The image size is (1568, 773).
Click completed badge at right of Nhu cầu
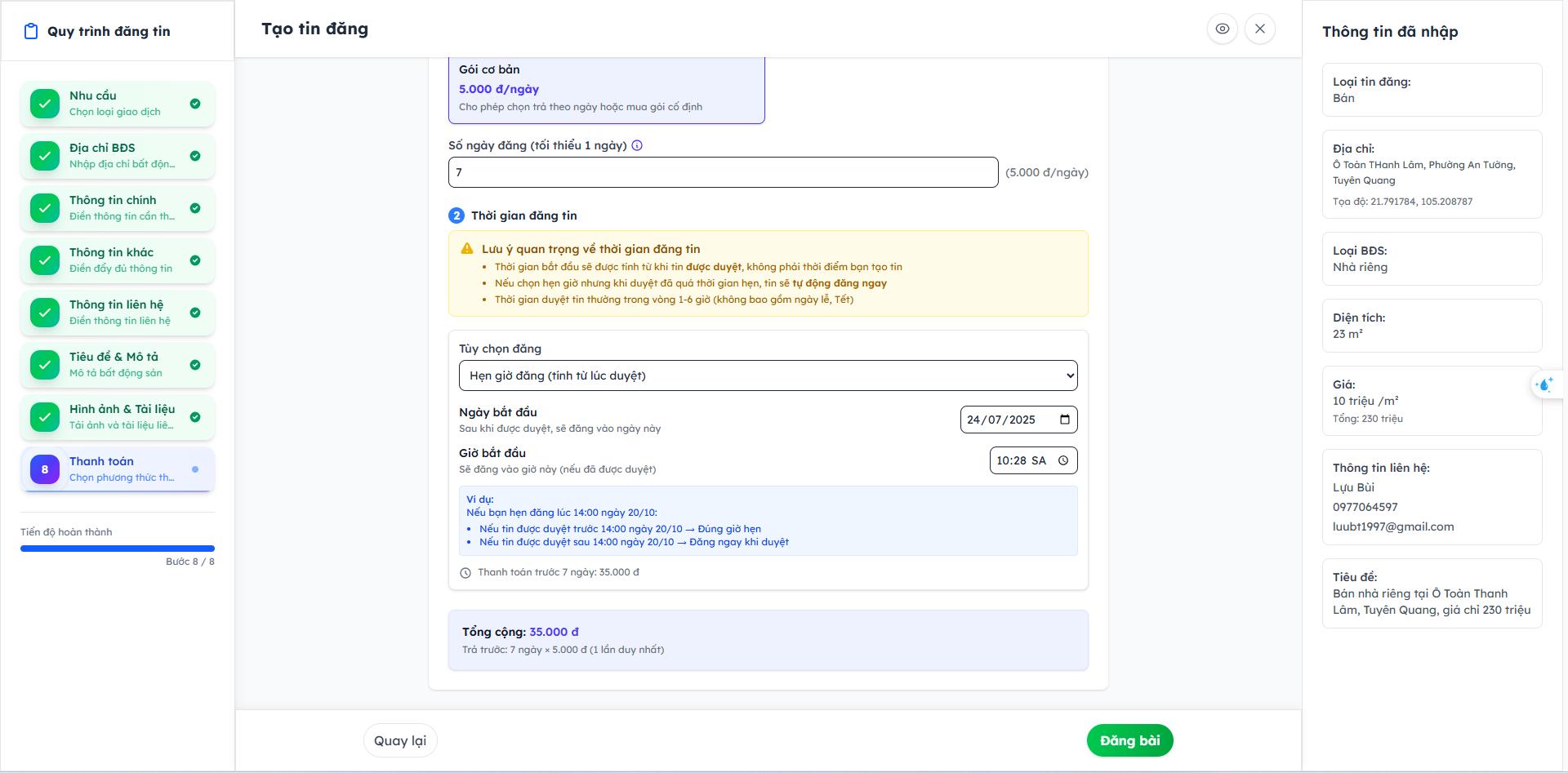195,104
